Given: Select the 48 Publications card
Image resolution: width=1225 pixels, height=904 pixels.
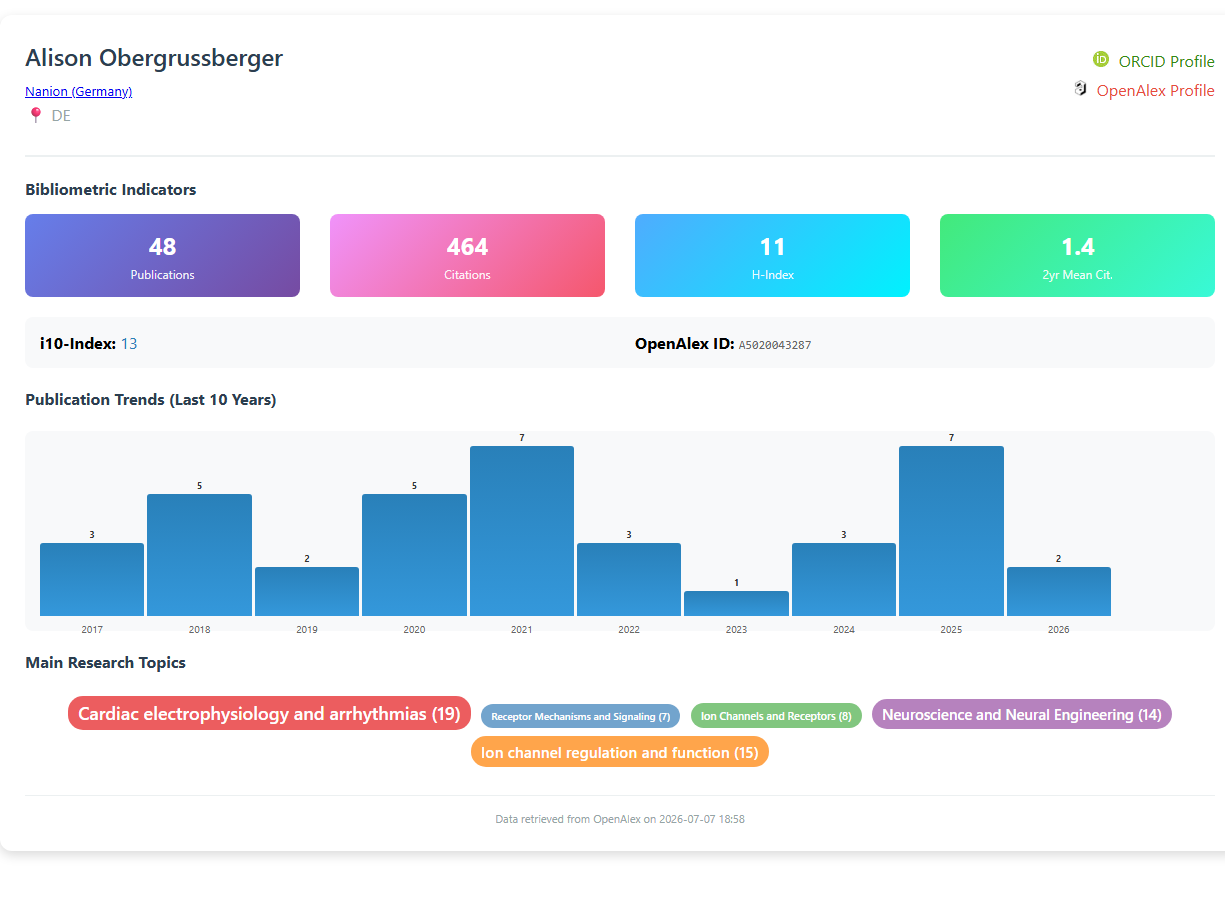Looking at the screenshot, I should [x=162, y=255].
